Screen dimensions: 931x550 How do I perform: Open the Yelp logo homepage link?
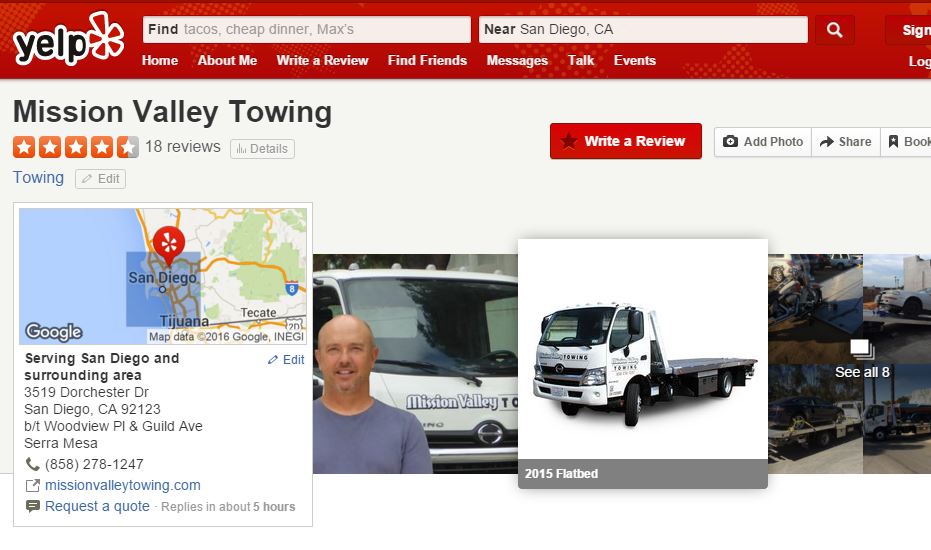[x=68, y=39]
